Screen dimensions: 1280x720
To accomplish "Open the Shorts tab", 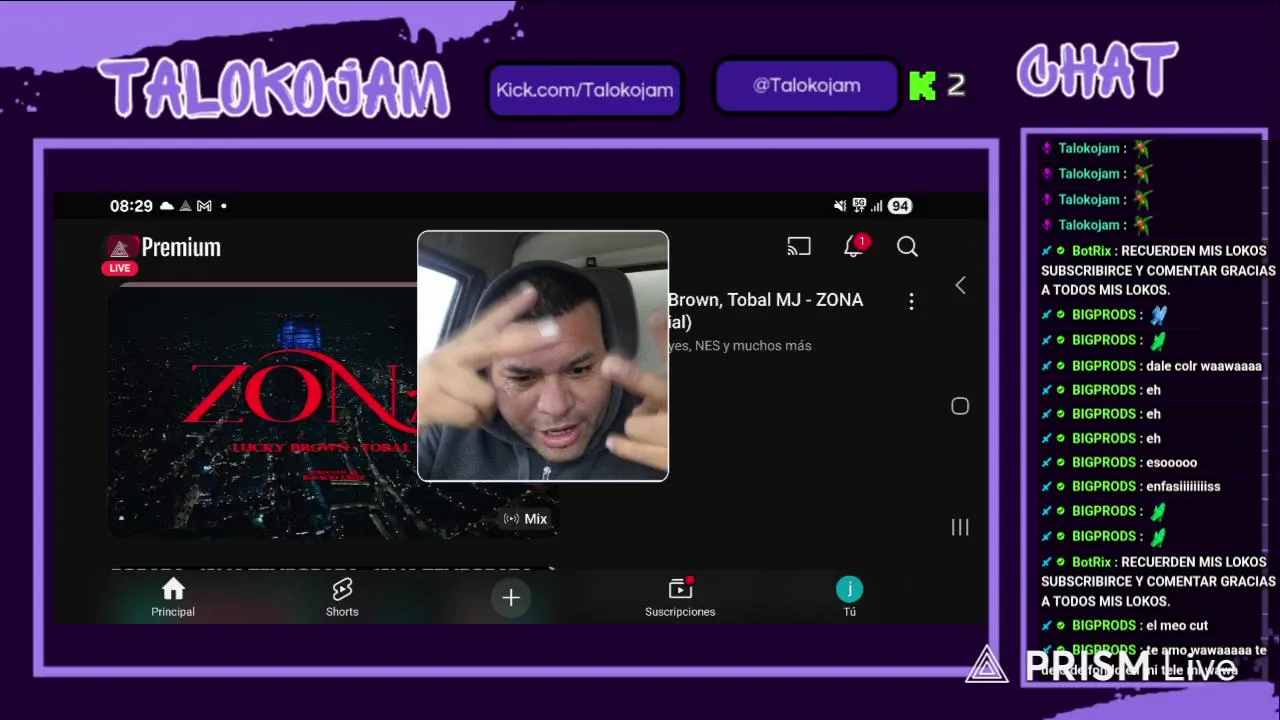I will pyautogui.click(x=342, y=597).
